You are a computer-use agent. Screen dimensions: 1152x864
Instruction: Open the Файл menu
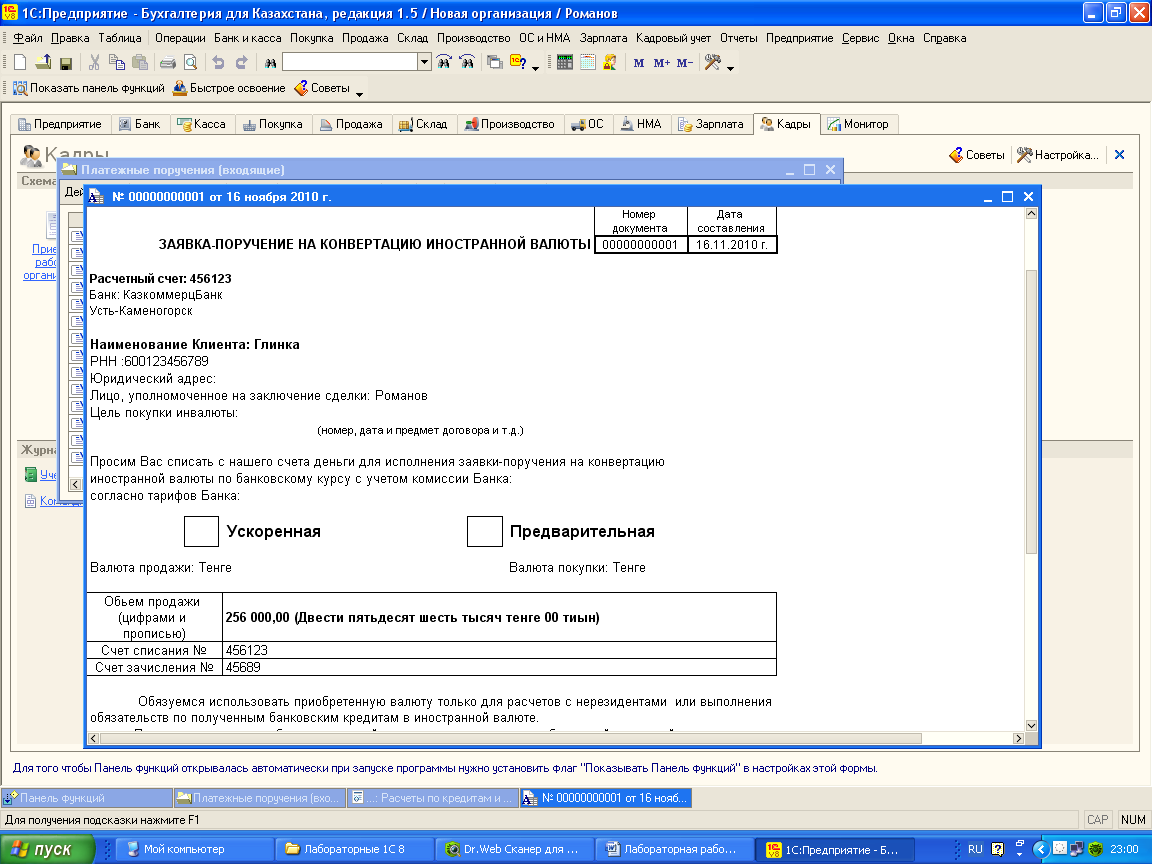point(28,38)
